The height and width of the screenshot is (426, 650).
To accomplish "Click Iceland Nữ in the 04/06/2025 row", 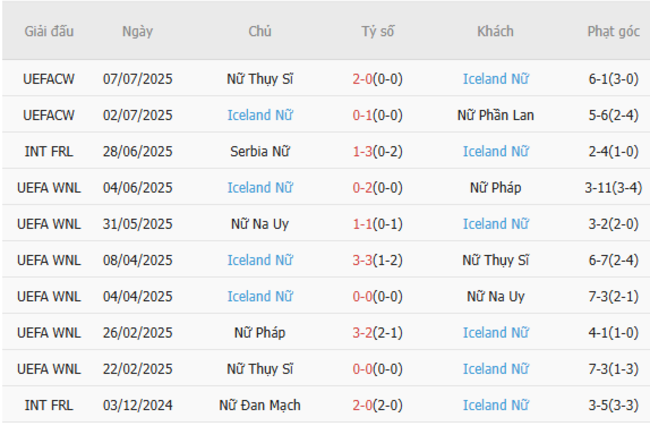I will pos(260,187).
